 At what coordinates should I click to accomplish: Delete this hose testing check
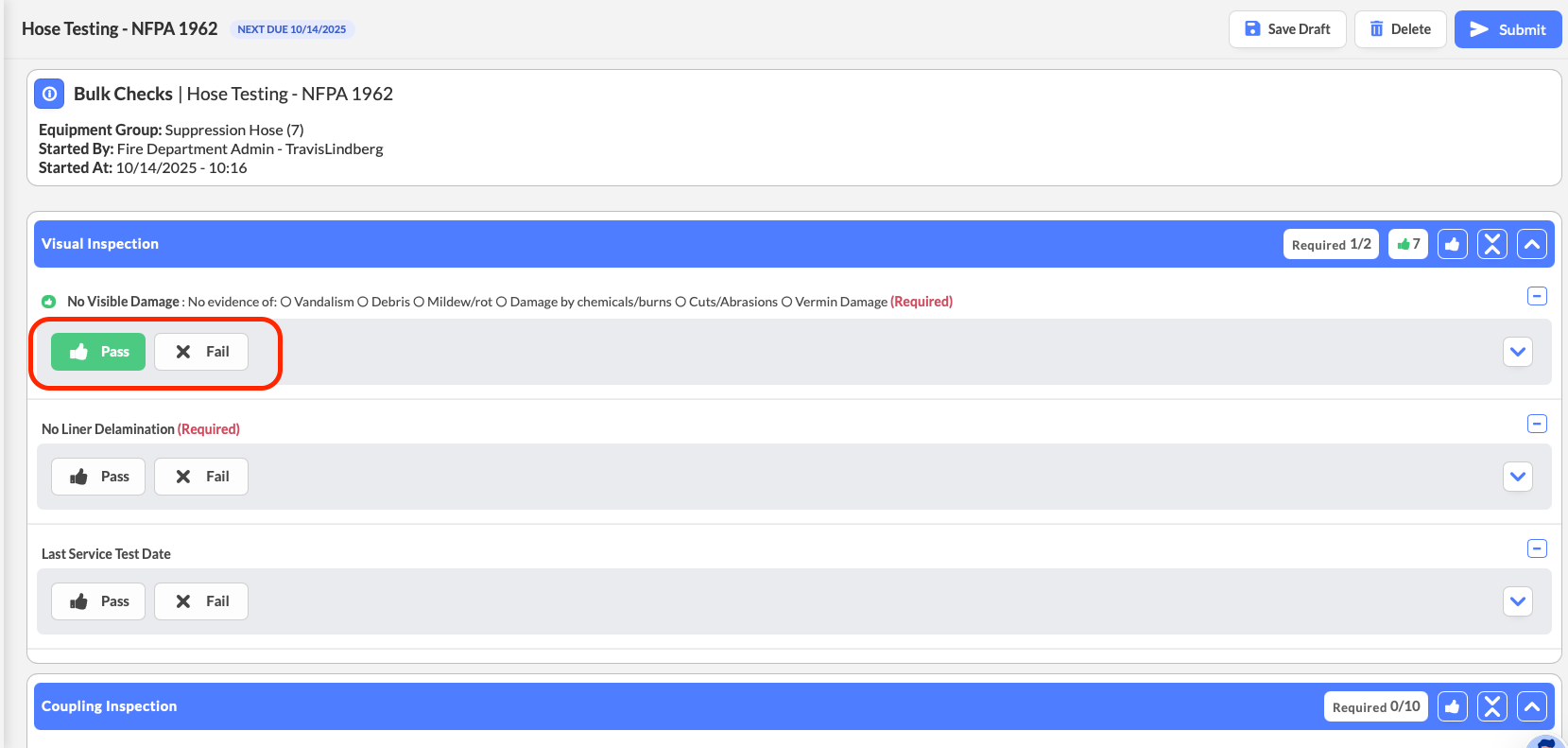point(1400,29)
